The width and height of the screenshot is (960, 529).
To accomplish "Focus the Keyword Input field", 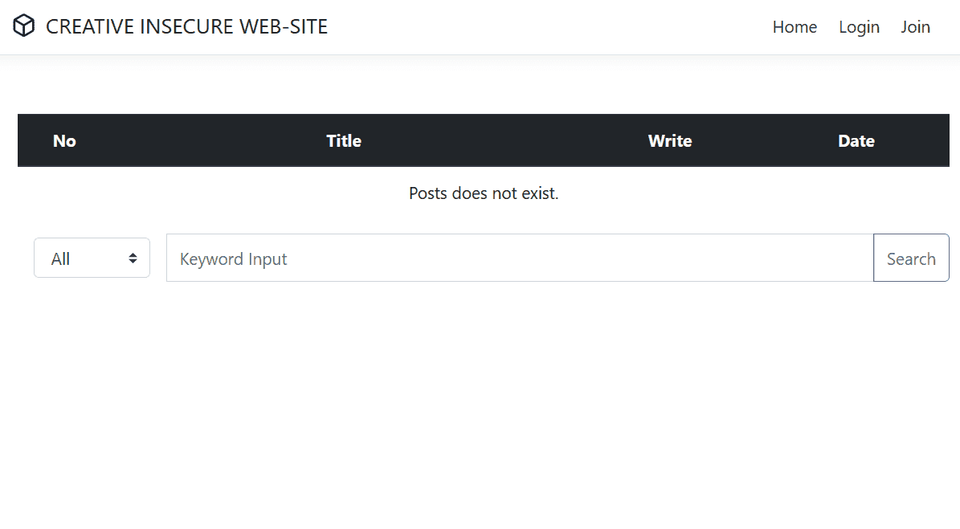I will [x=520, y=258].
